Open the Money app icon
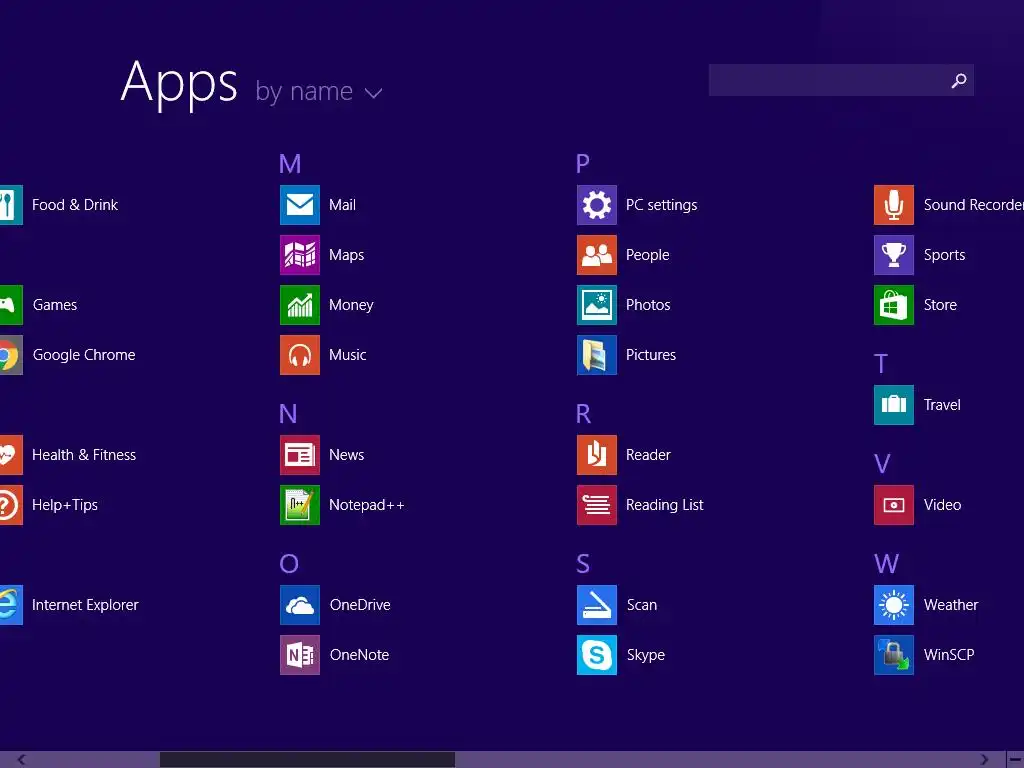 coord(300,304)
